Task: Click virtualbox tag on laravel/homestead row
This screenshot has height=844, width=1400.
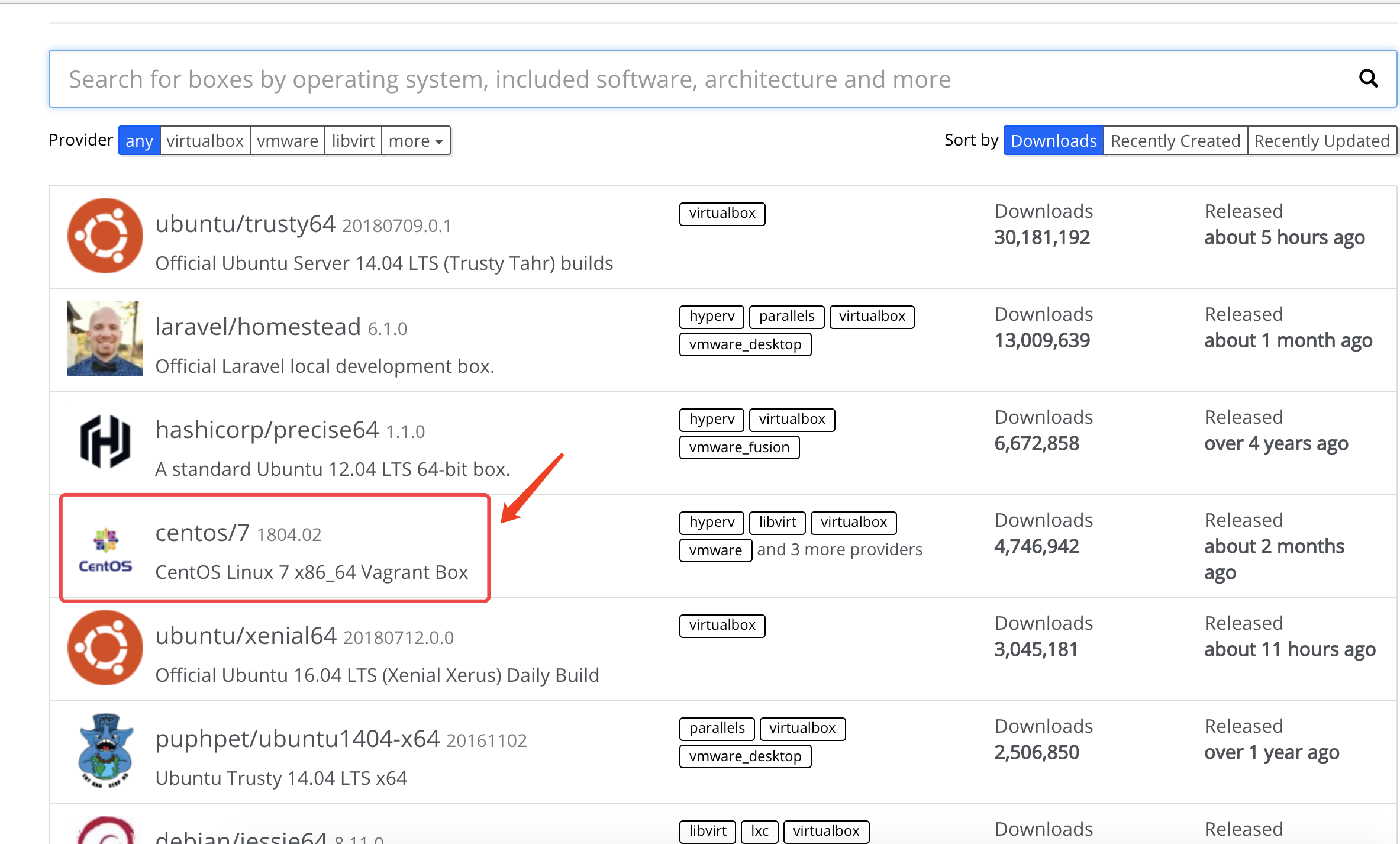Action: coord(872,317)
